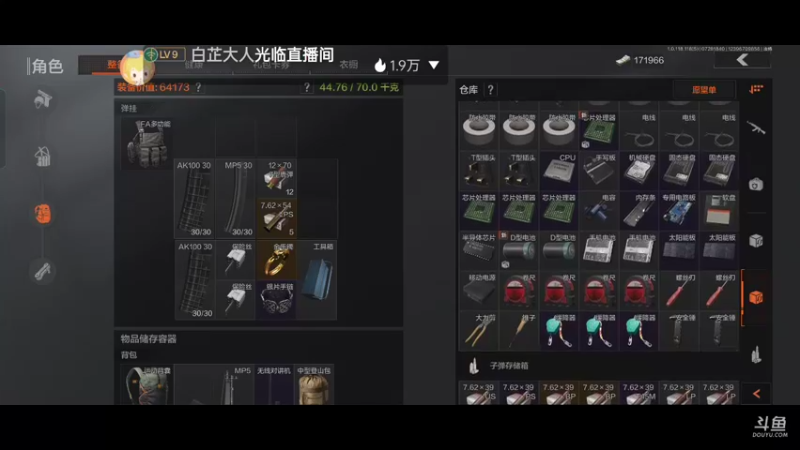
Task: Select the 锥子 awl item
Action: tap(518, 331)
